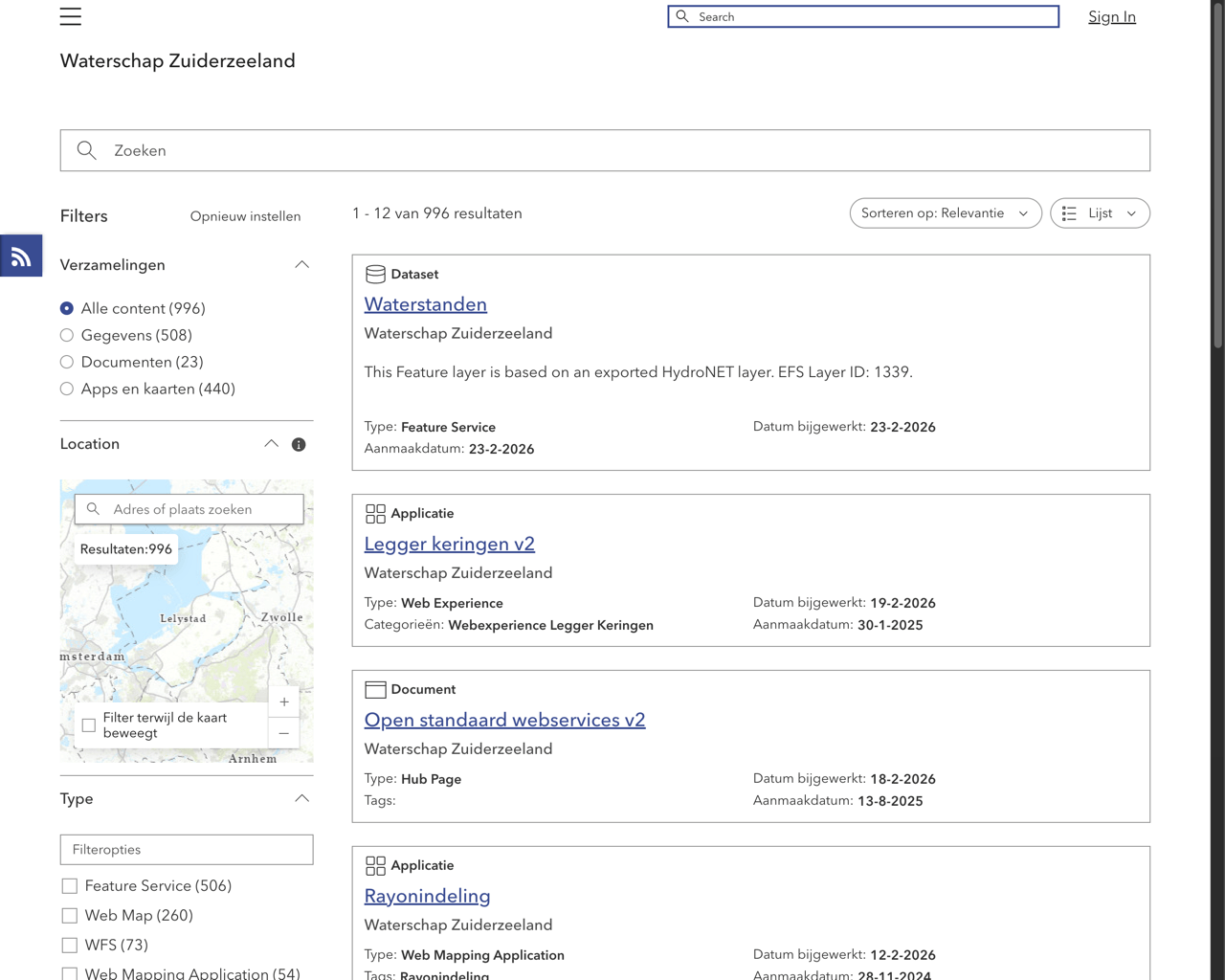Zoom out on the location map

click(284, 733)
